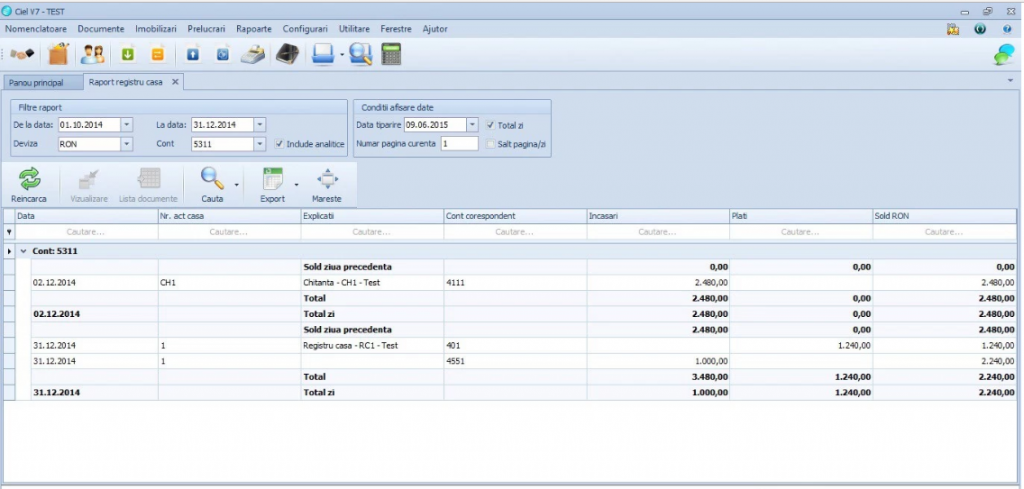
Task: Click the Explicatii column search field
Action: point(372,232)
